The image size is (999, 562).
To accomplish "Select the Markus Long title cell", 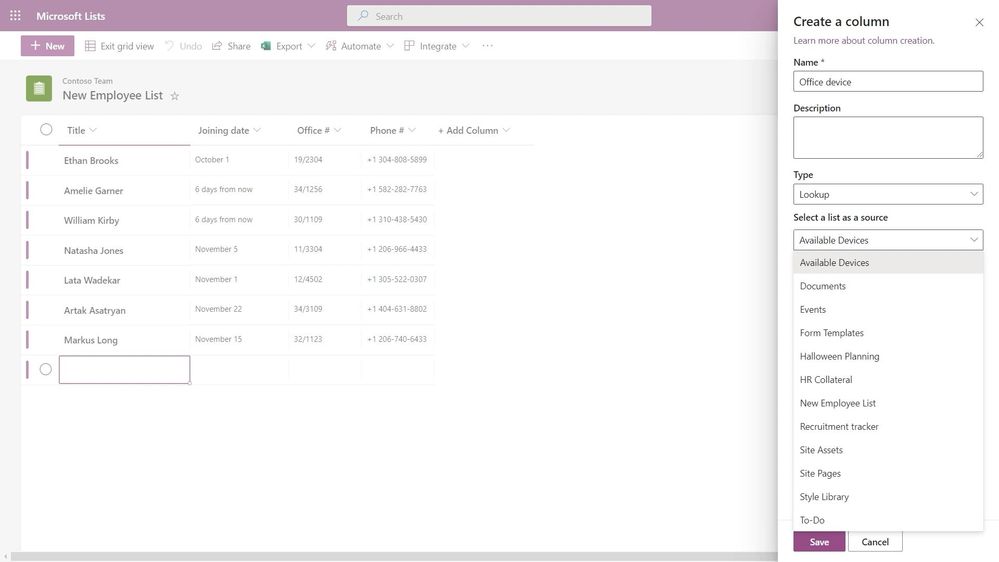I will (x=124, y=340).
